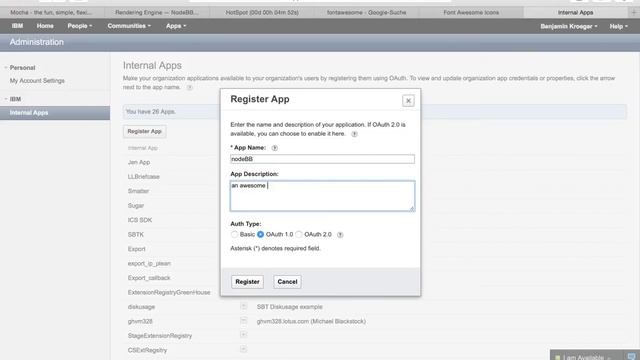Click the help icon next to OAuth 2.0
640x360 pixels.
tap(340, 235)
